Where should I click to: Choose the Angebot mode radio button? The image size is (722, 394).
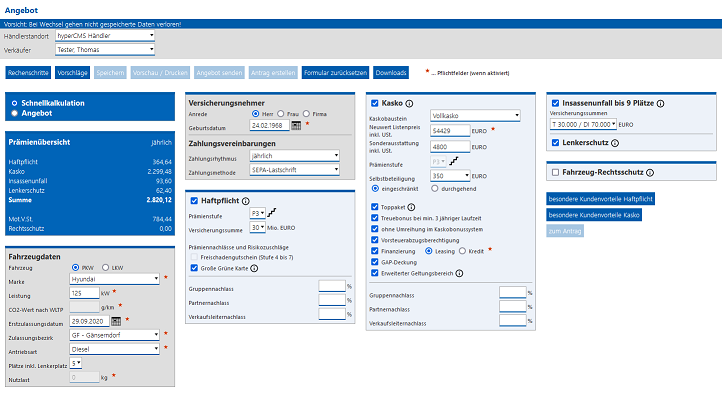tap(15, 113)
